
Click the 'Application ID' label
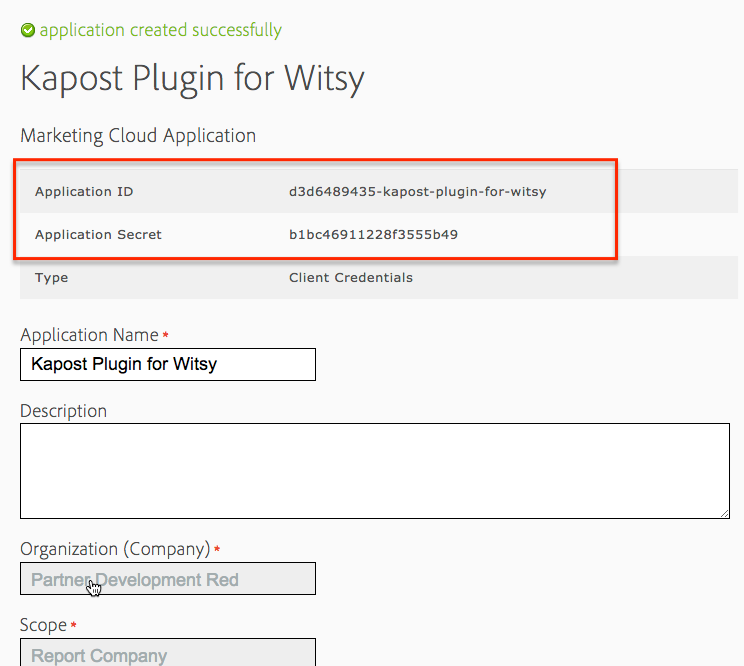[84, 192]
